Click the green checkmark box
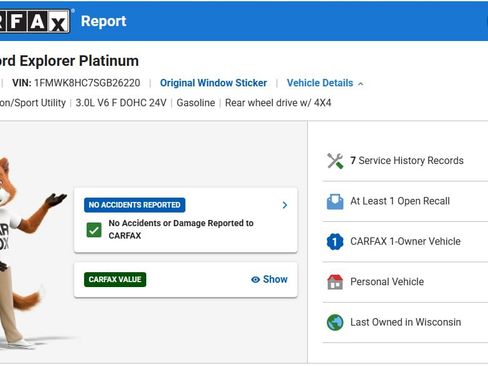Screen dimensions: 488x366 [x=94, y=230]
